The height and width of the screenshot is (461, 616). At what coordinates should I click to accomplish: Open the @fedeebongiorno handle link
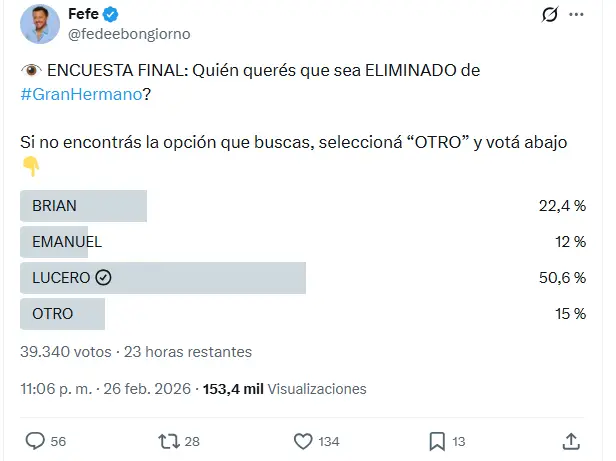coord(126,33)
